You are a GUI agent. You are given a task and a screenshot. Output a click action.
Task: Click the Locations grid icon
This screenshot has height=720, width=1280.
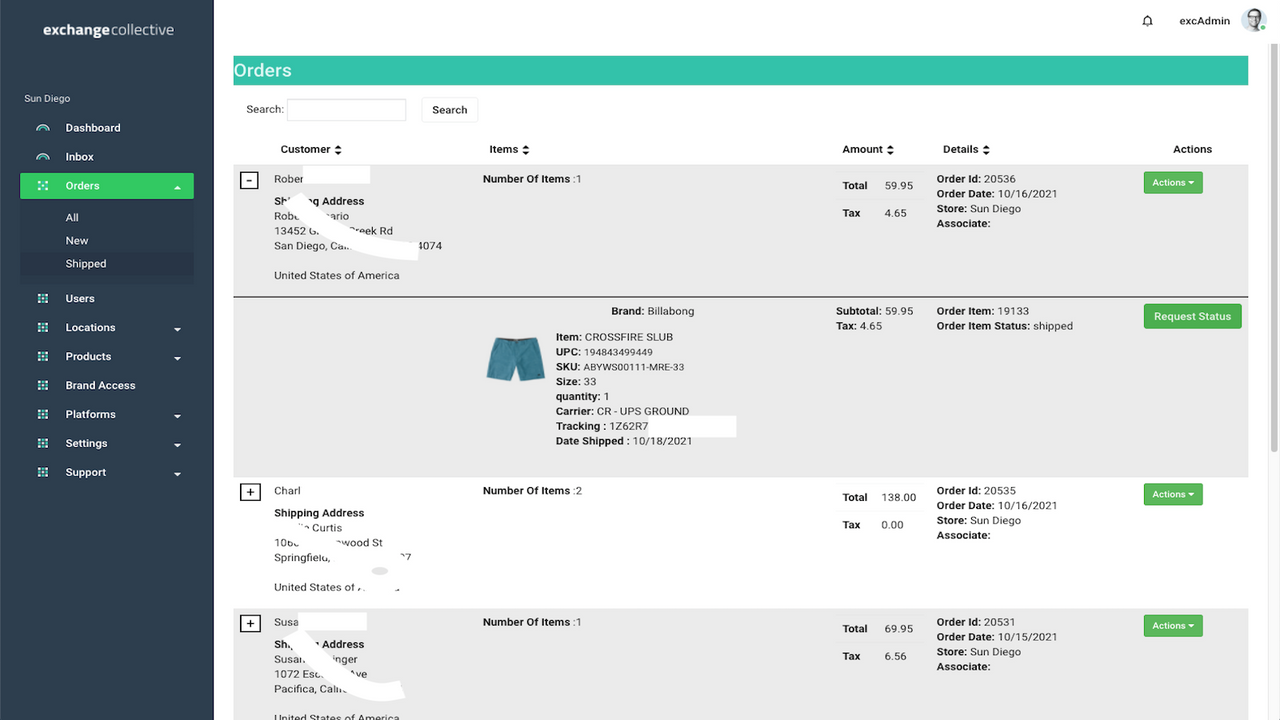click(x=43, y=328)
